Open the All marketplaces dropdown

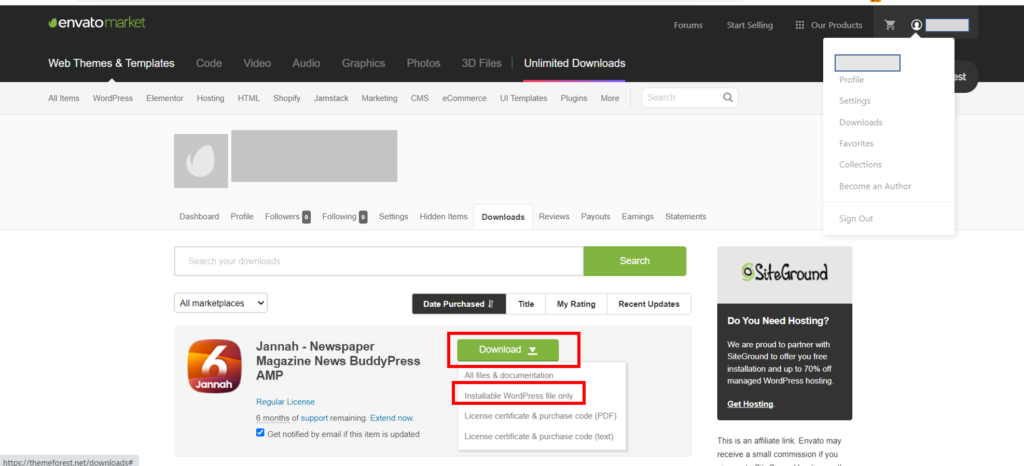point(221,303)
